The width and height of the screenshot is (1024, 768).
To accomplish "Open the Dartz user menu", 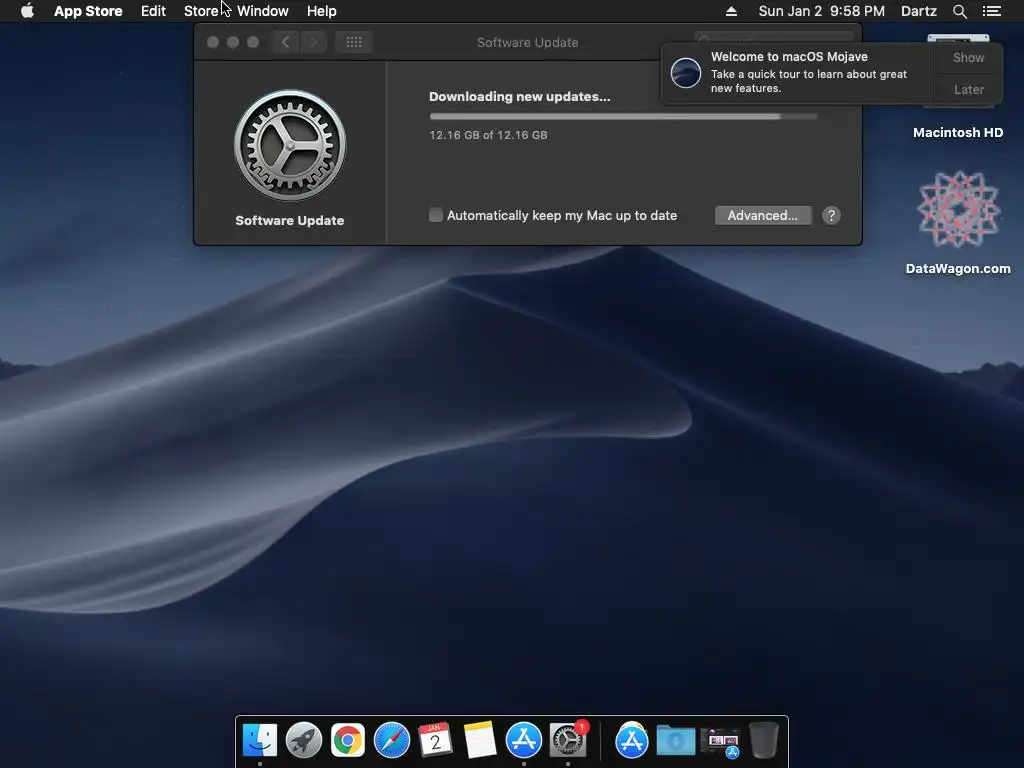I will [x=919, y=11].
